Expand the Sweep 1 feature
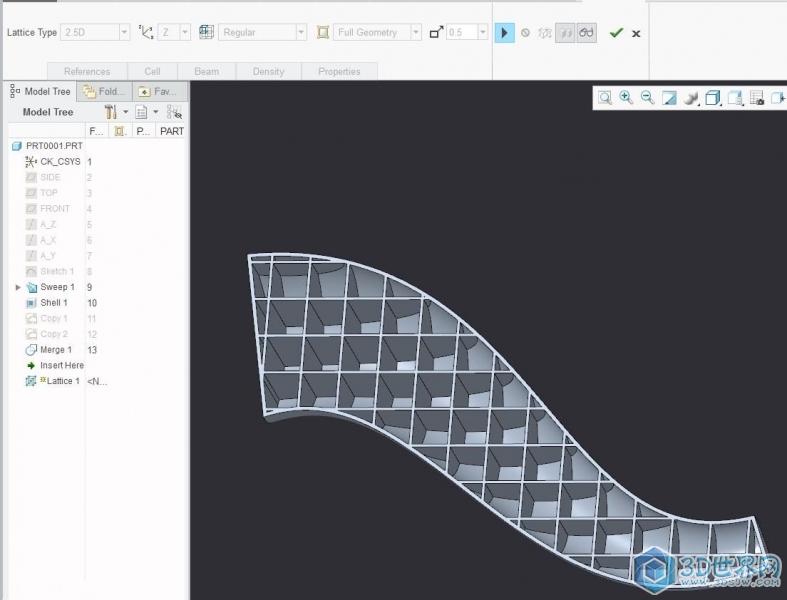This screenshot has height=600, width=787. 18,287
